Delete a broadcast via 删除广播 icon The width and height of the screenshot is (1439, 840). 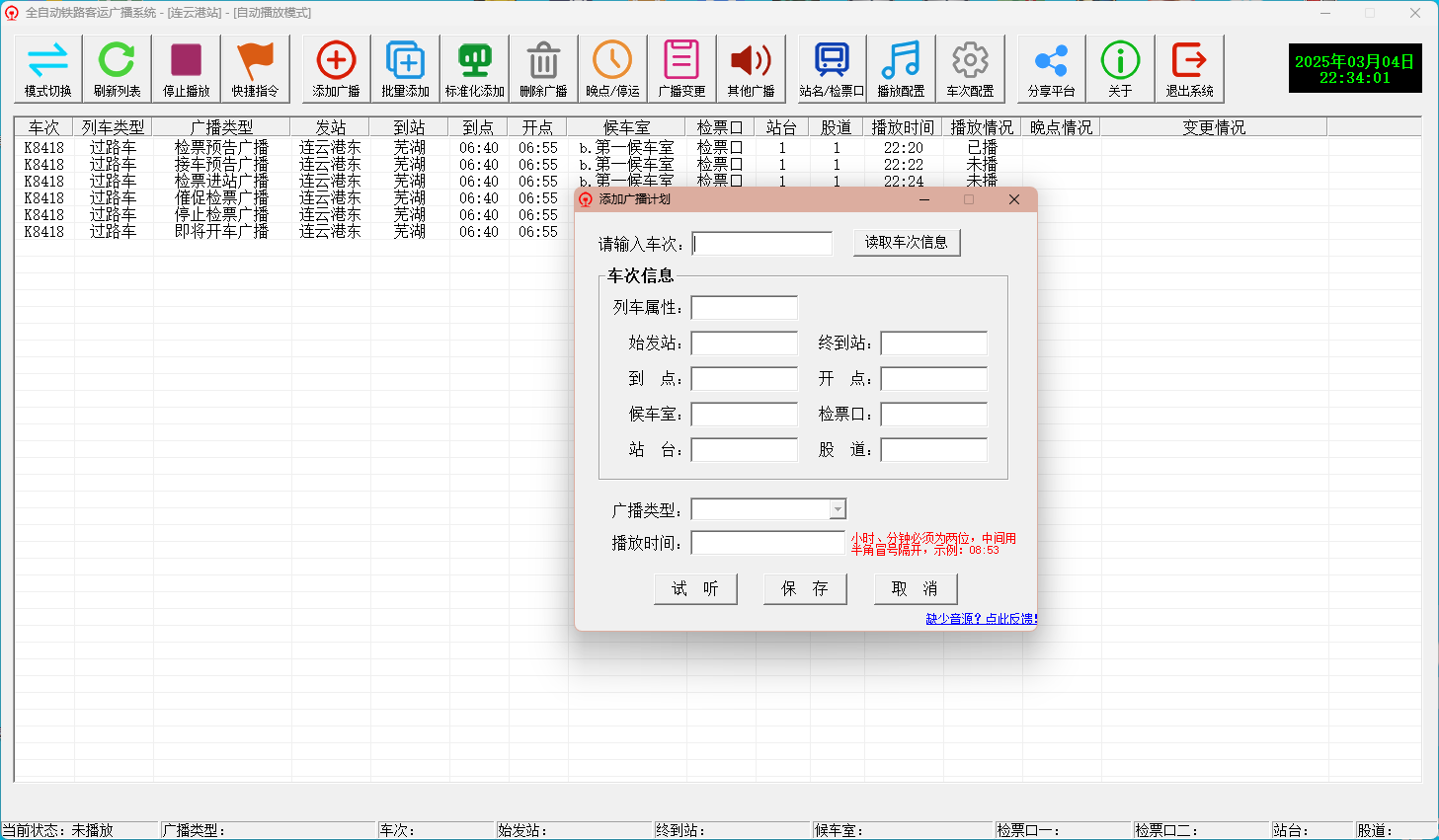pos(544,68)
